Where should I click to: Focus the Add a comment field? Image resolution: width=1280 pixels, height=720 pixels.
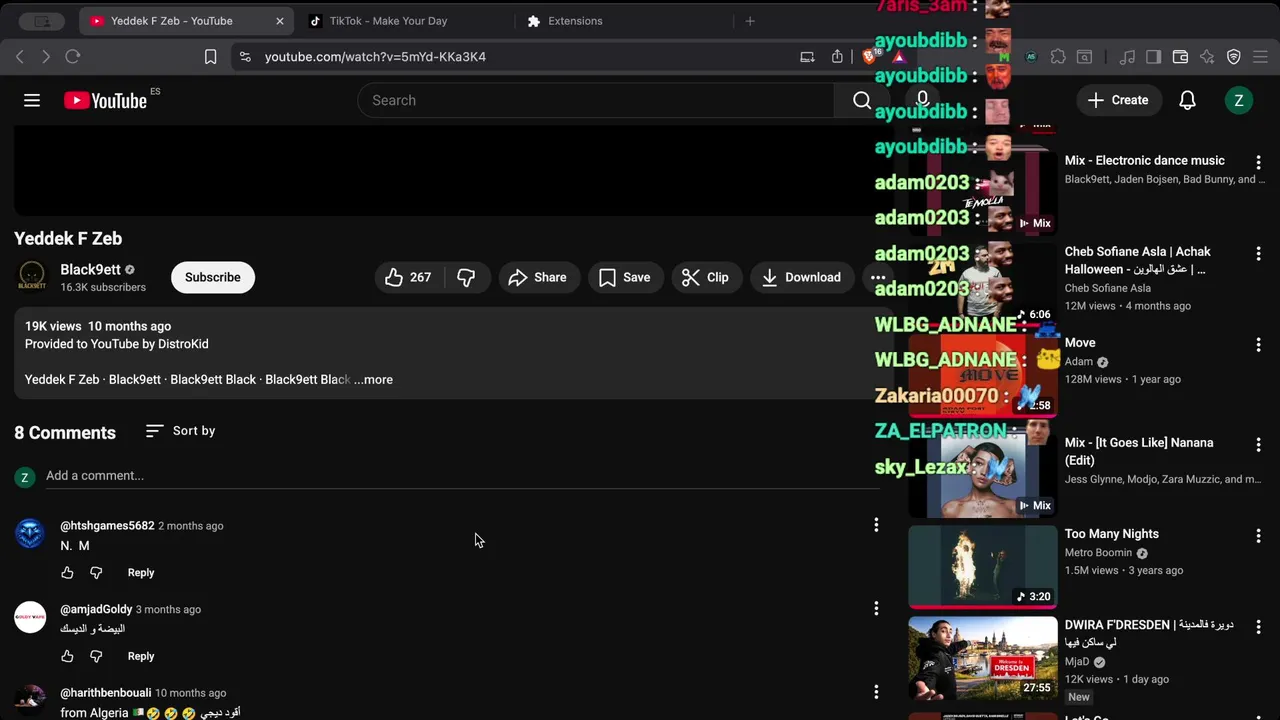pyautogui.click(x=462, y=476)
